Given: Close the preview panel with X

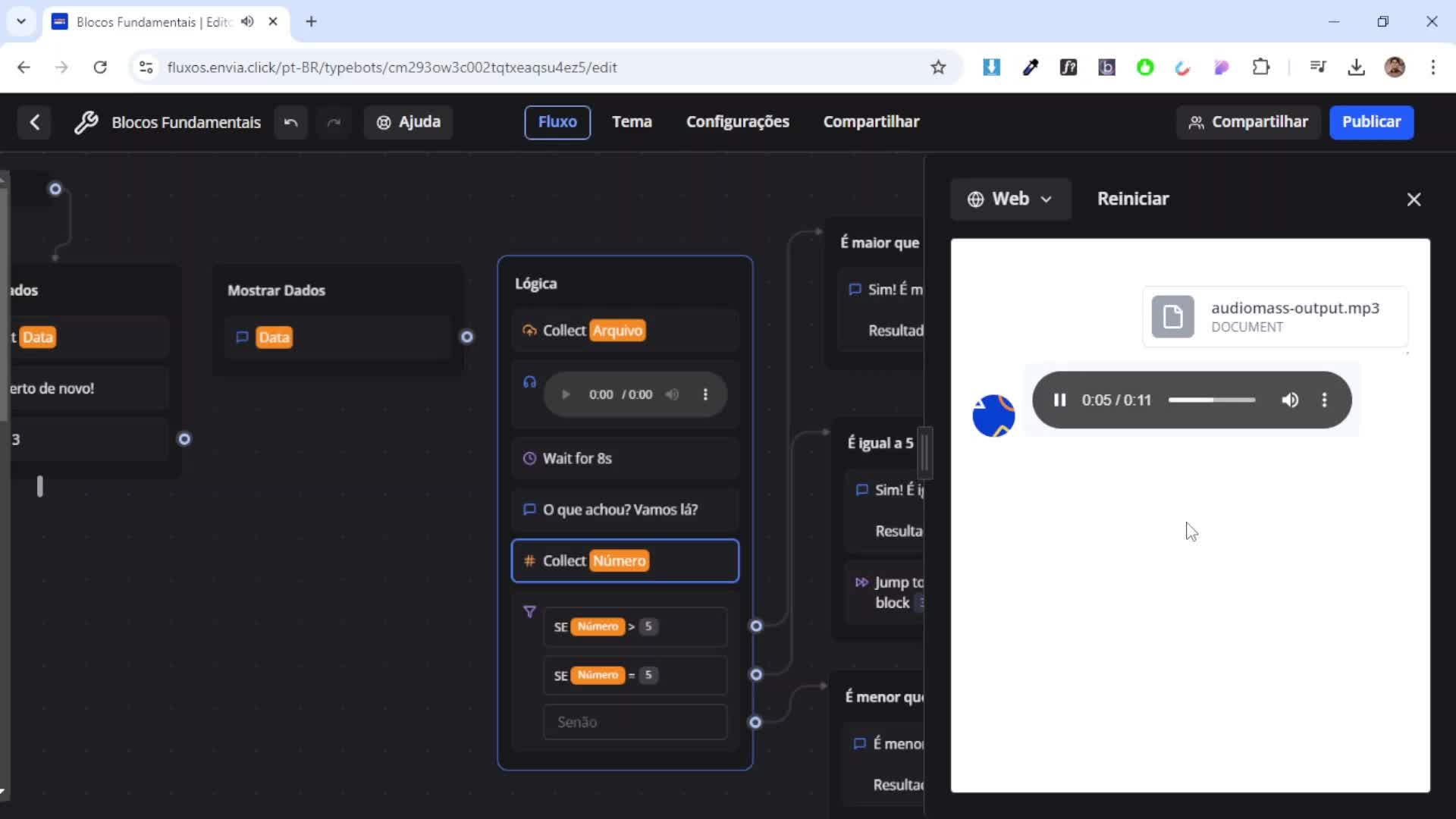Looking at the screenshot, I should click(1414, 199).
